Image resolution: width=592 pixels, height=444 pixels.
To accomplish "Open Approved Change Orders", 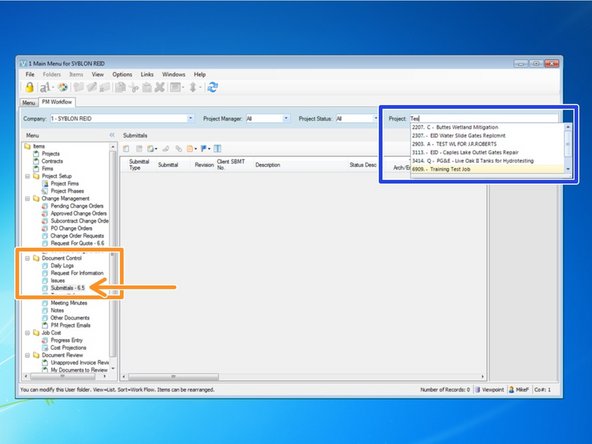I will [79, 213].
